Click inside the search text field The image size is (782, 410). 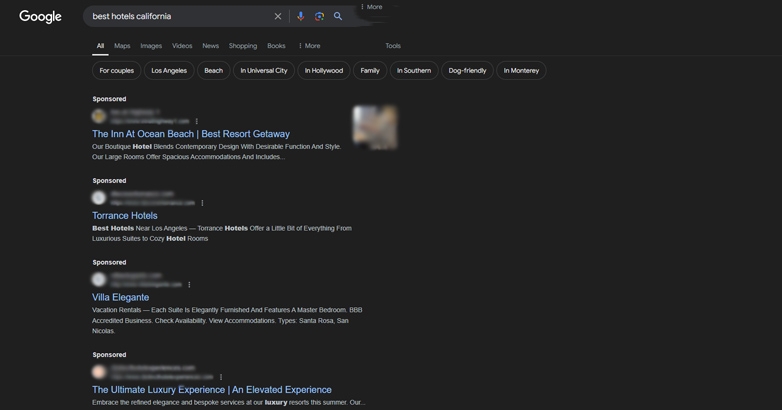[175, 16]
